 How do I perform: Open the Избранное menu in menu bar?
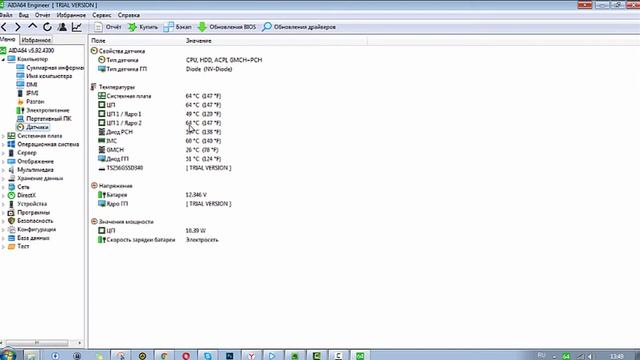(x=71, y=15)
